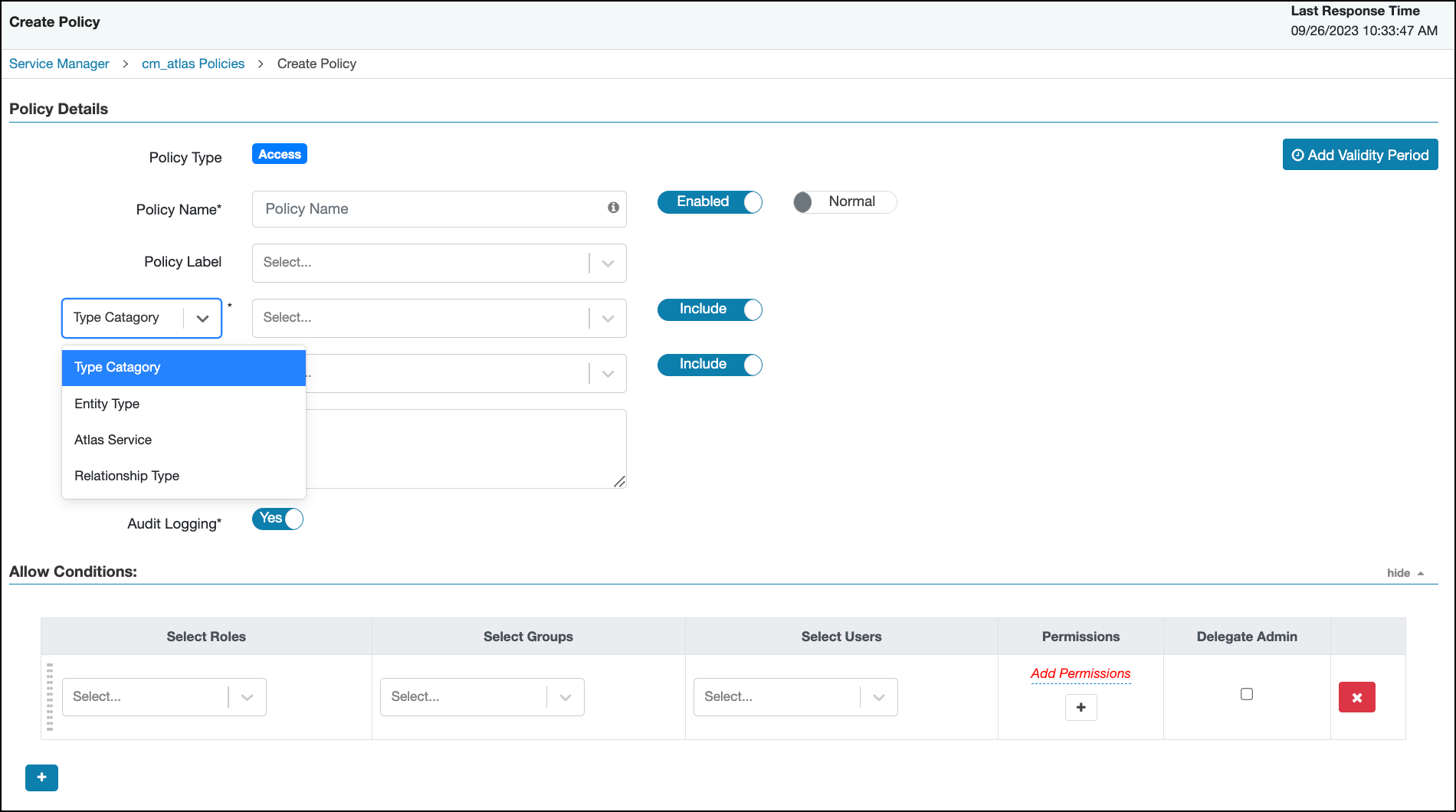
Task: Choose Atlas Service from the dropdown list
Action: (112, 440)
